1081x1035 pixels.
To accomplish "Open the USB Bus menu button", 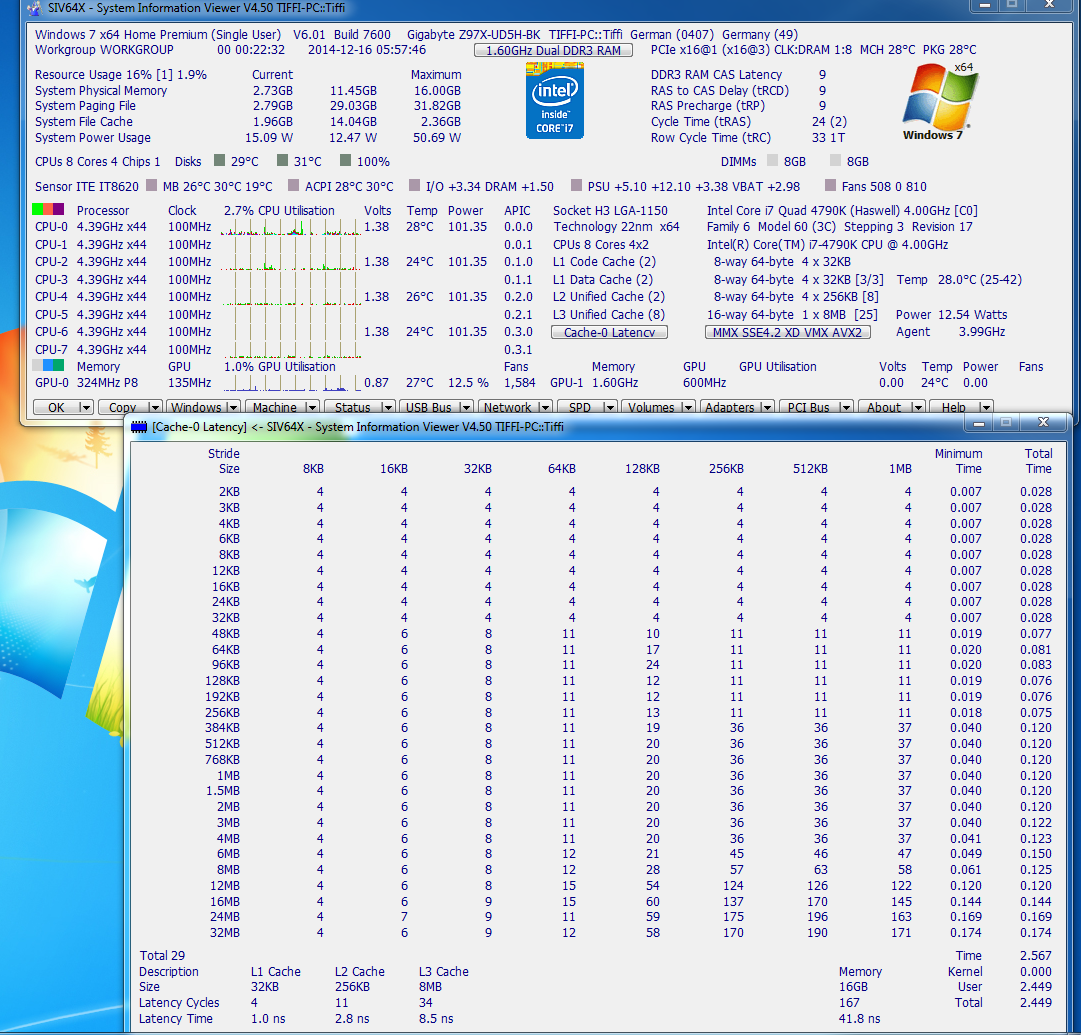I will (x=429, y=407).
